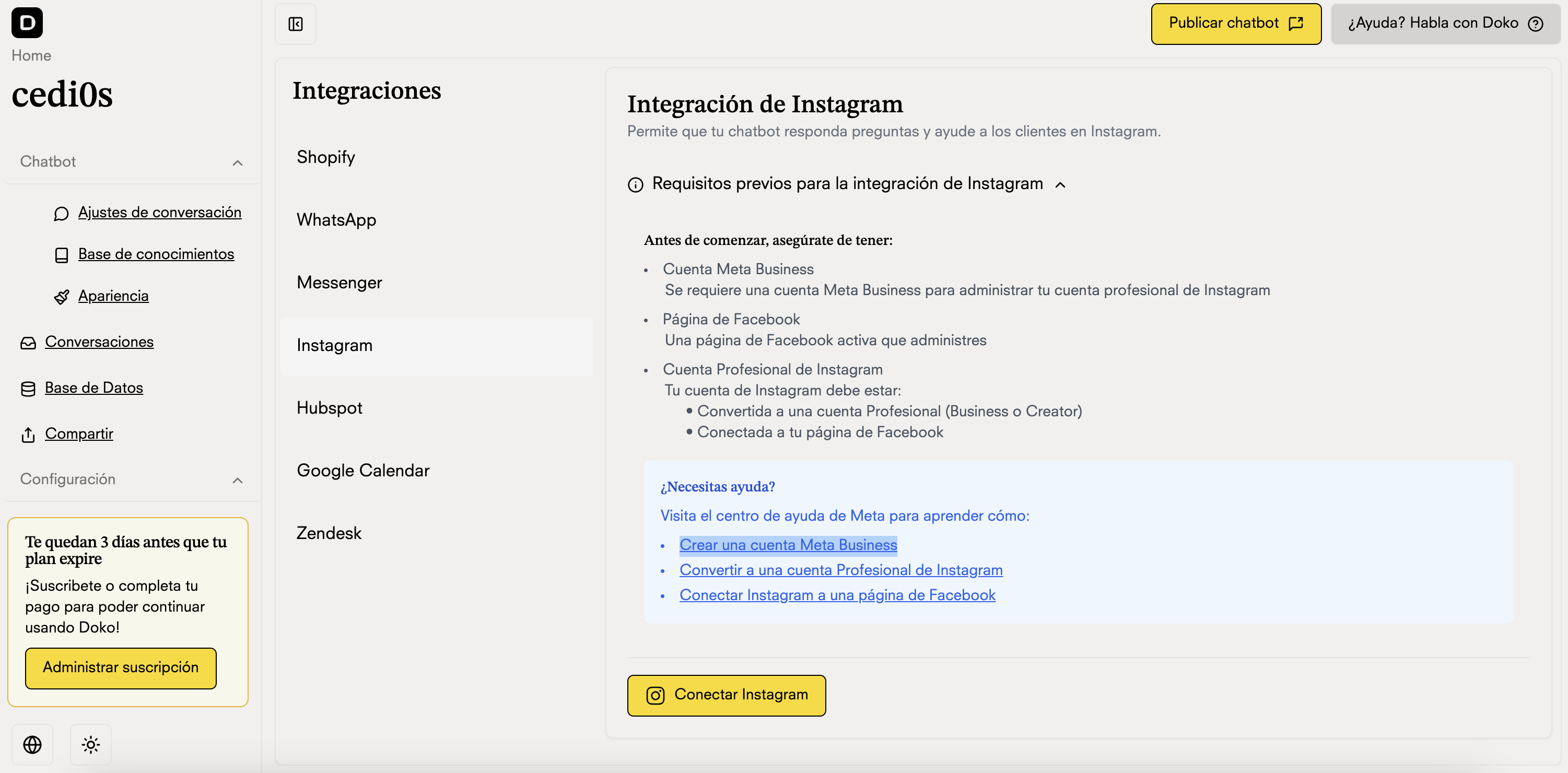Screen dimensions: 1568x773
Task: Open the info icon beside Requisitos previos
Action: (x=636, y=184)
